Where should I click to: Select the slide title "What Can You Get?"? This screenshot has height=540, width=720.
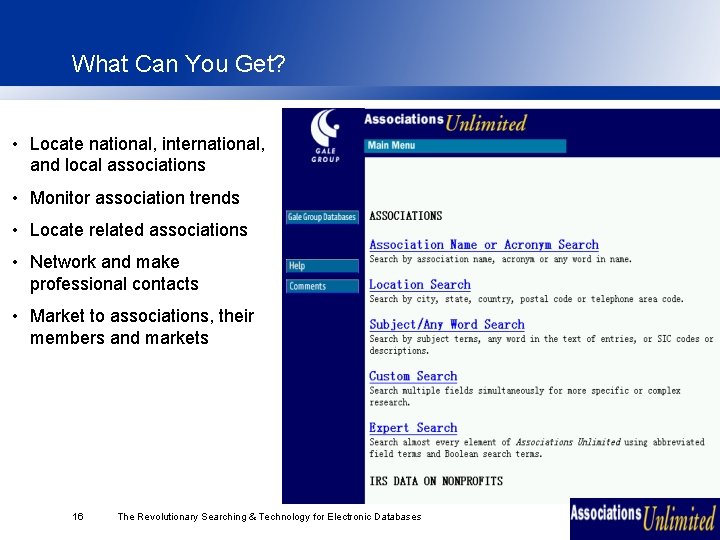(179, 63)
